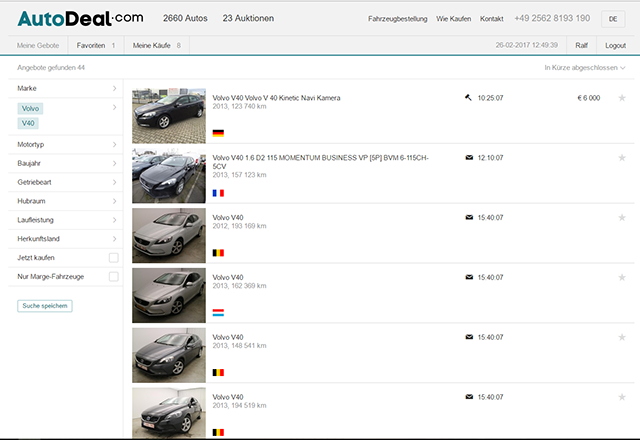Click German flag on Kinetic Navi Kamera listing
The height and width of the screenshot is (440, 640).
(x=218, y=133)
